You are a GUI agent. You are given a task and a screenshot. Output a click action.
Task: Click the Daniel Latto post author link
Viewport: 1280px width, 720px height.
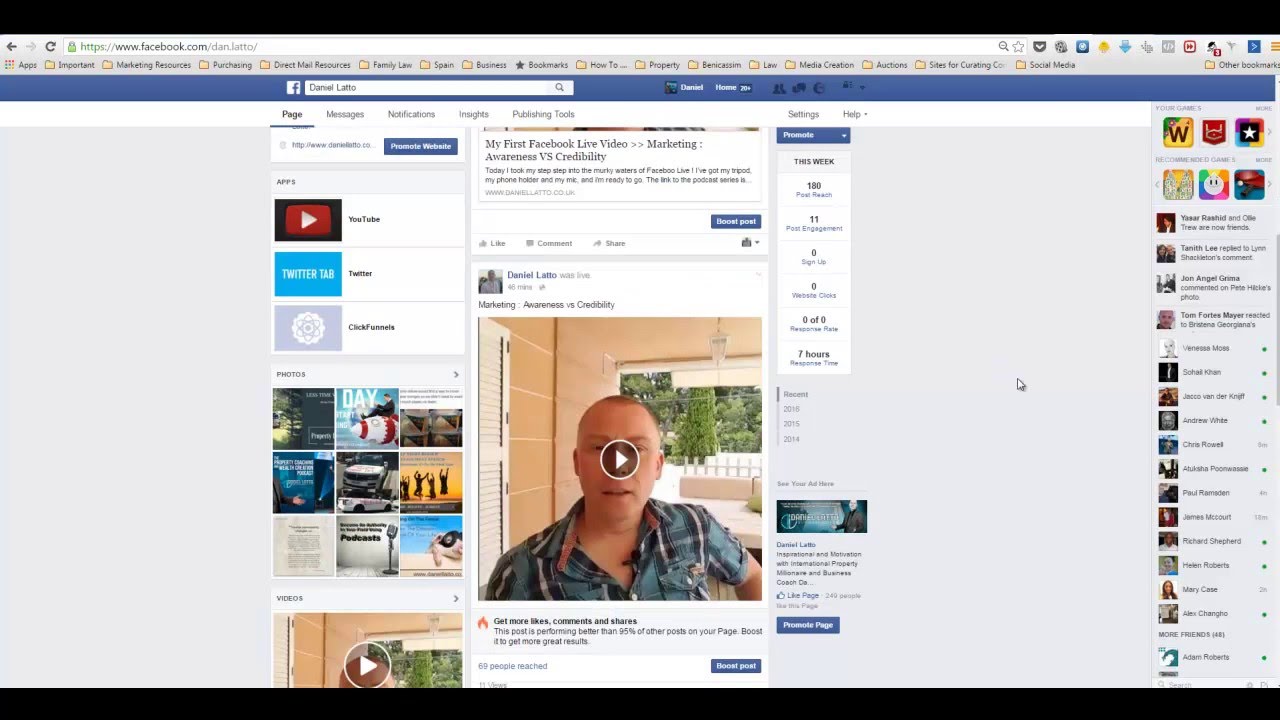pos(531,275)
